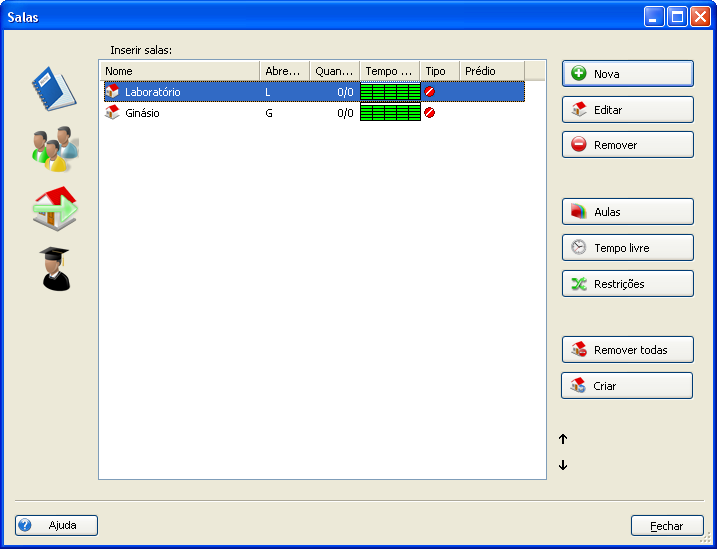Click the Nova button to add room
This screenshot has height=549, width=717.
coord(627,74)
